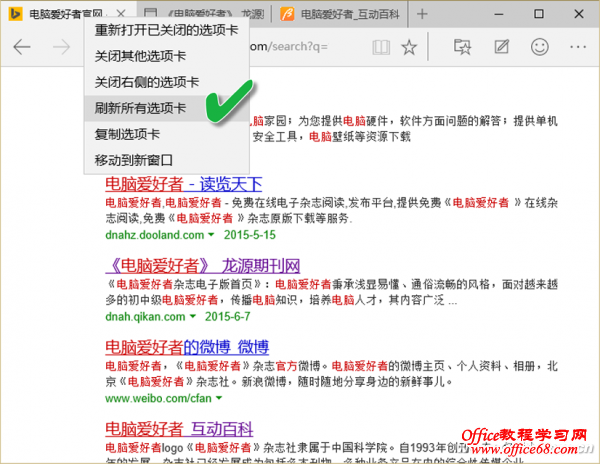Click the dnah.qikan.com green URL
The height and width of the screenshot is (464, 600).
click(145, 316)
